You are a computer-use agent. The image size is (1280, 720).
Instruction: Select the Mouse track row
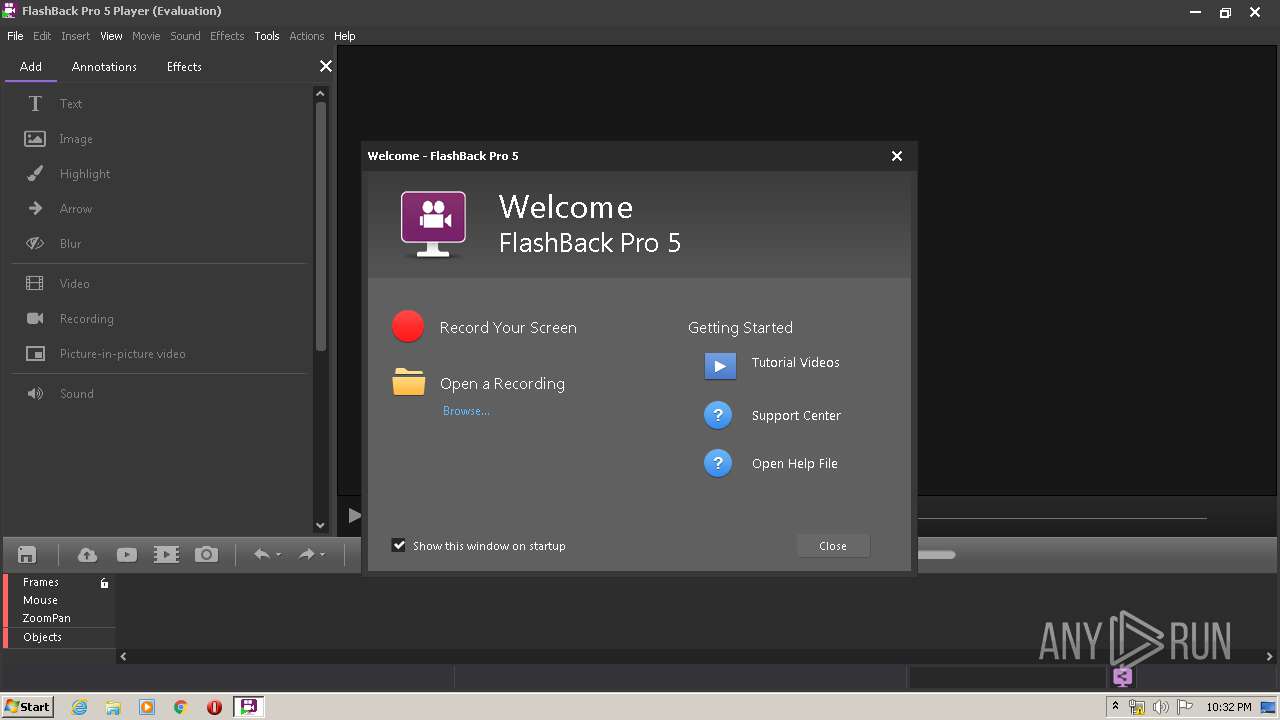coord(59,600)
